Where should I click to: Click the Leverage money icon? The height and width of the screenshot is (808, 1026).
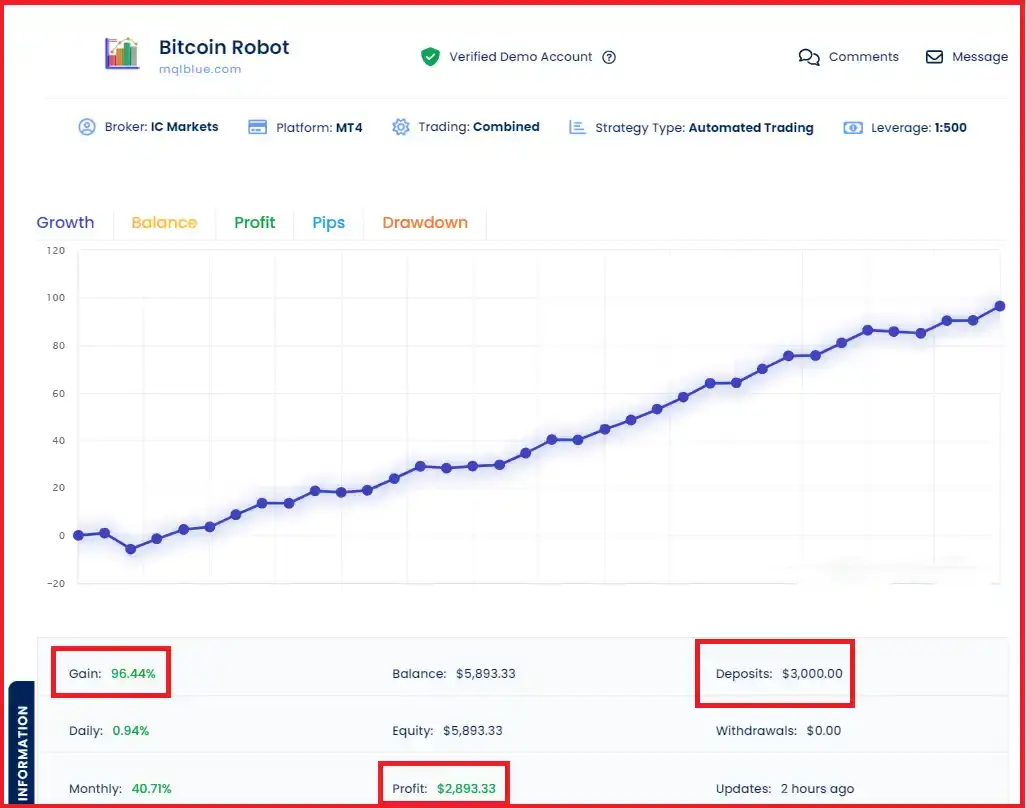(853, 128)
